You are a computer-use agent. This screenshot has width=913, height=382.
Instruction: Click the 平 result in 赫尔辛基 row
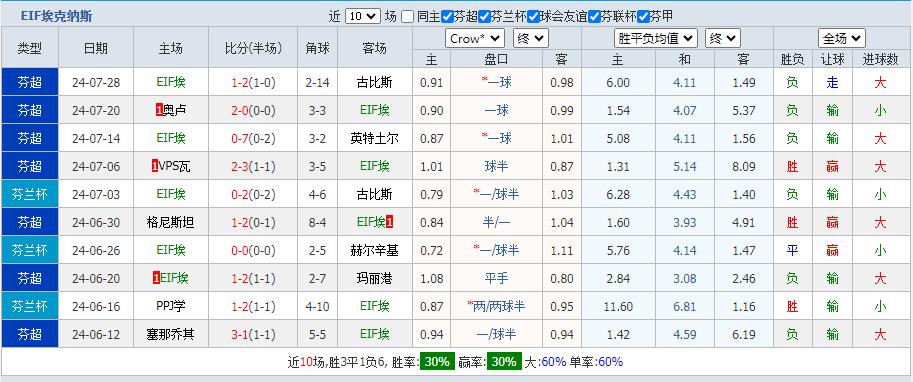792,250
